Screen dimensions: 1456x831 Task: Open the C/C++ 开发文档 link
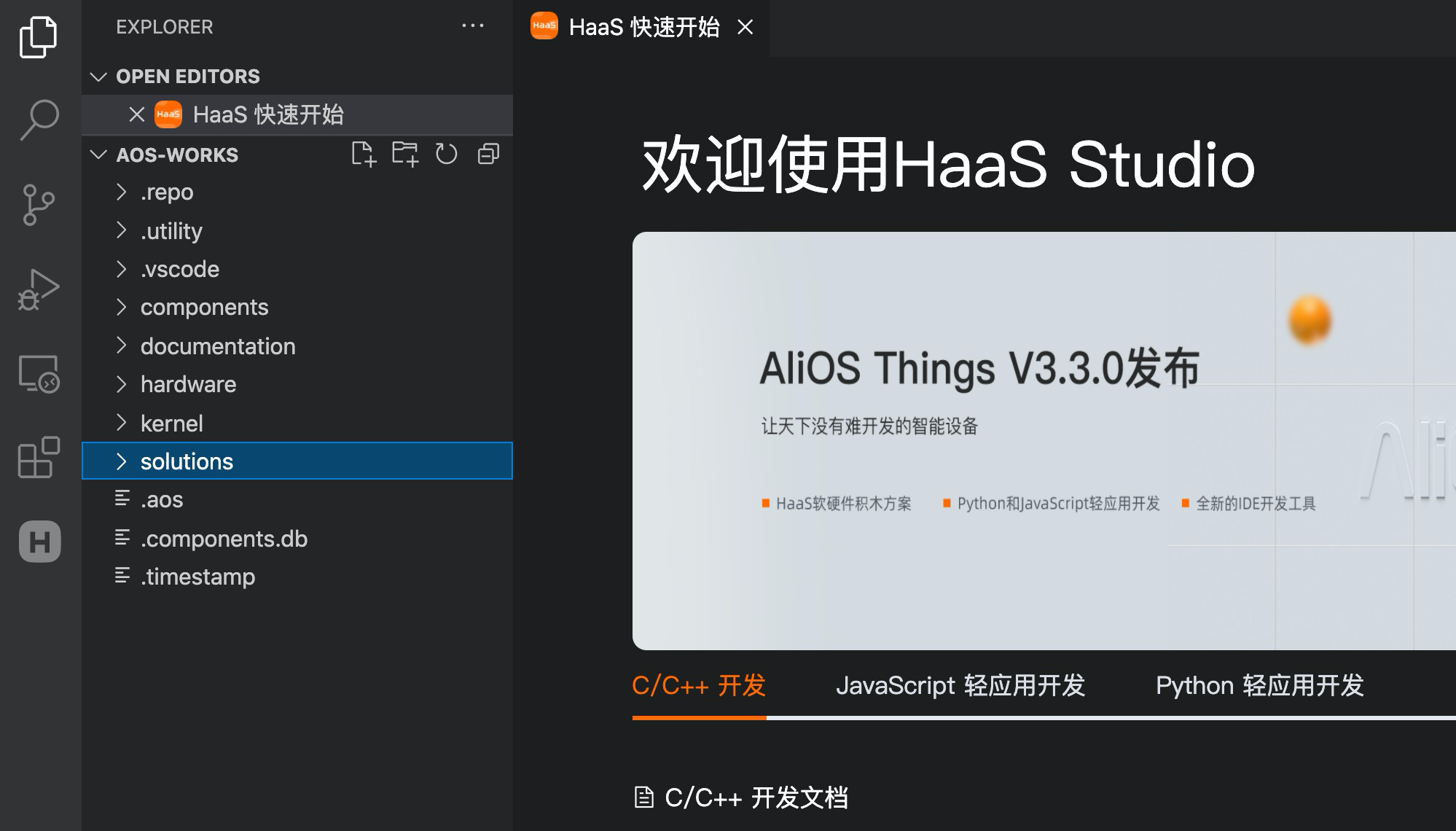[x=756, y=797]
